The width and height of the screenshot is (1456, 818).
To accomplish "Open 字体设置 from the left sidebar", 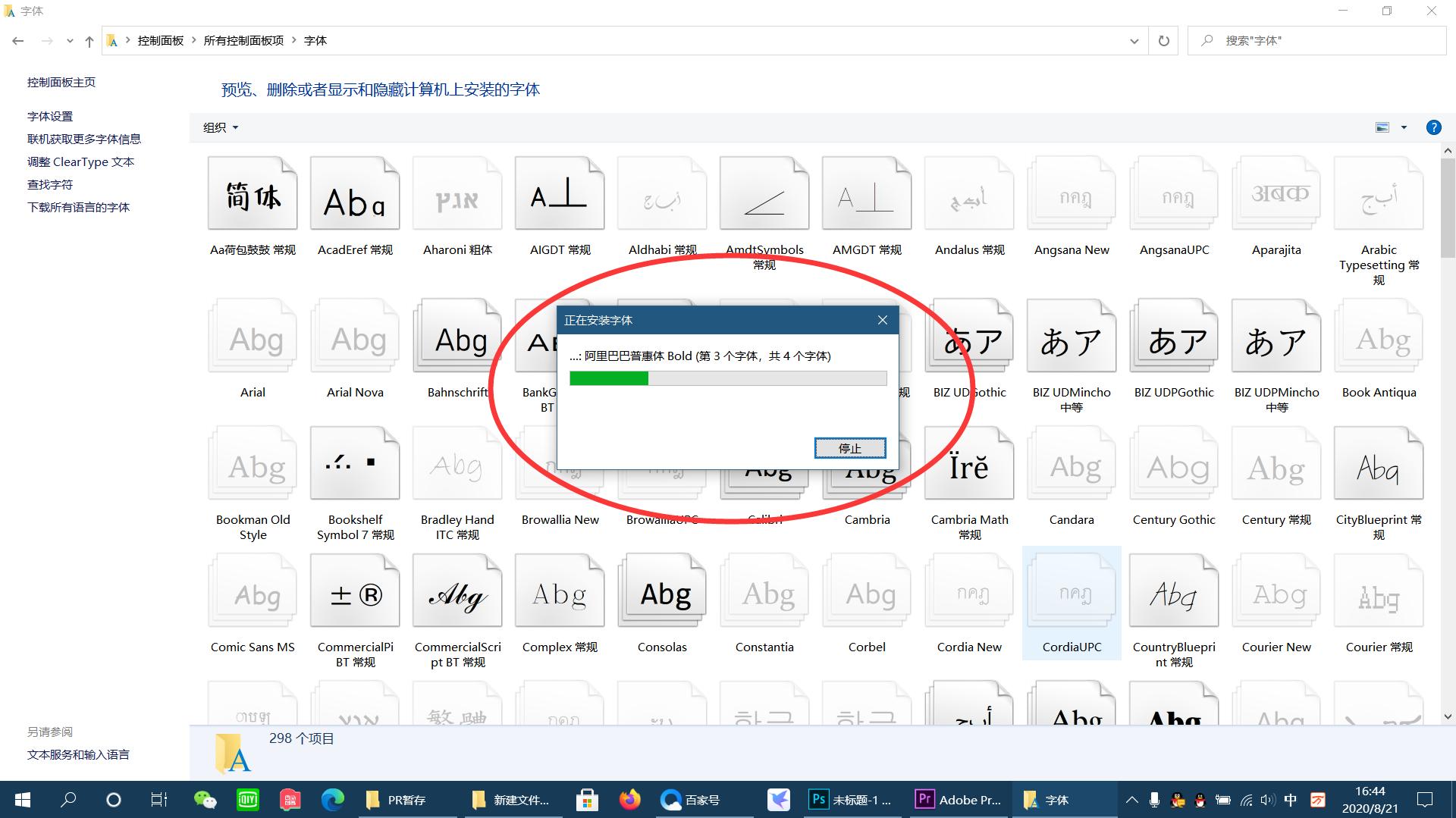I will [x=49, y=116].
